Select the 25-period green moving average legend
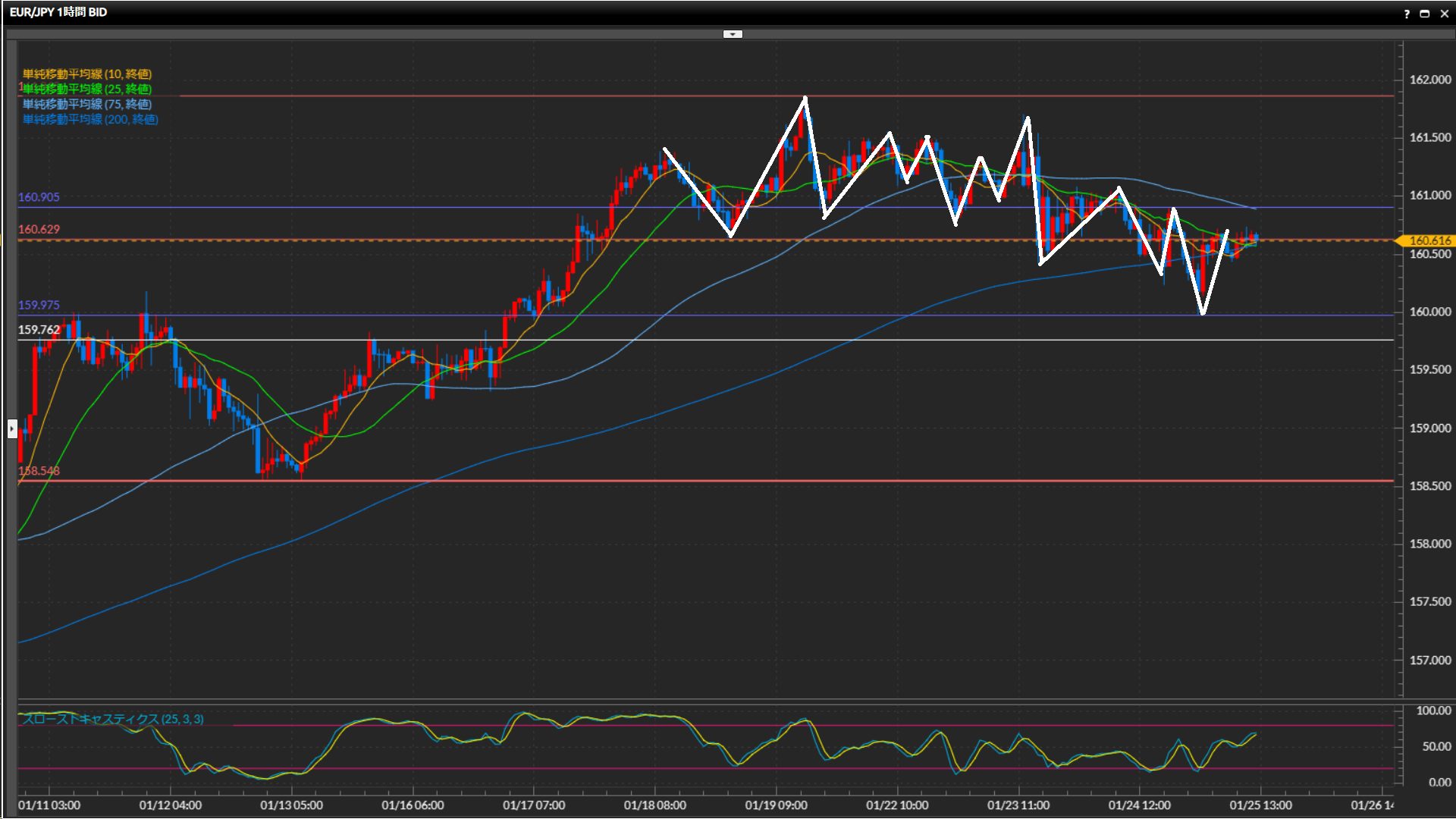This screenshot has width=1456, height=819. pyautogui.click(x=86, y=89)
